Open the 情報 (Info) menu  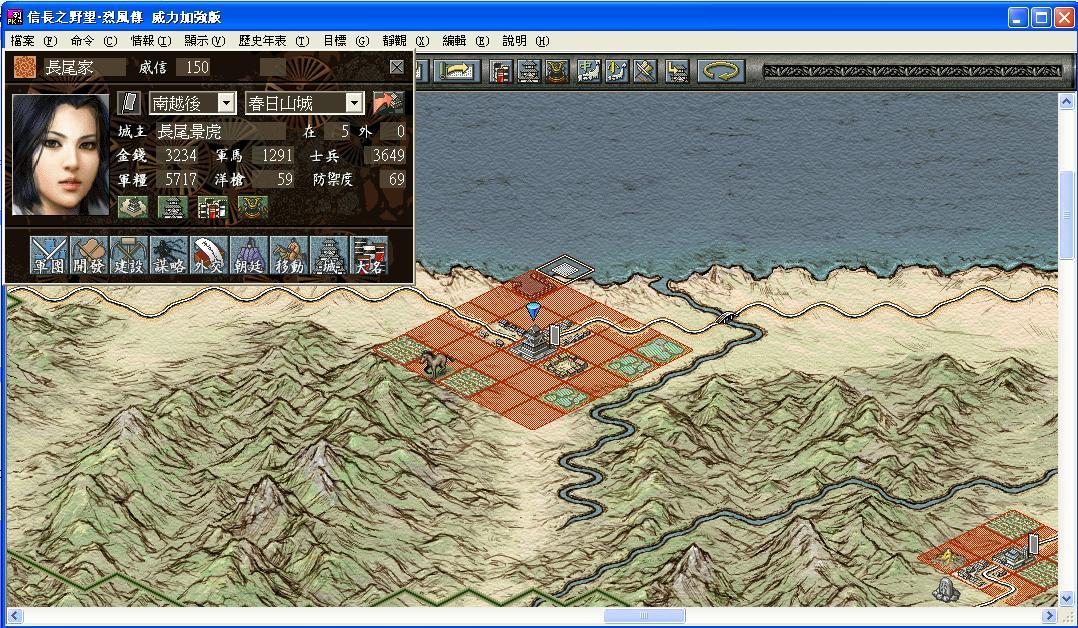click(151, 41)
